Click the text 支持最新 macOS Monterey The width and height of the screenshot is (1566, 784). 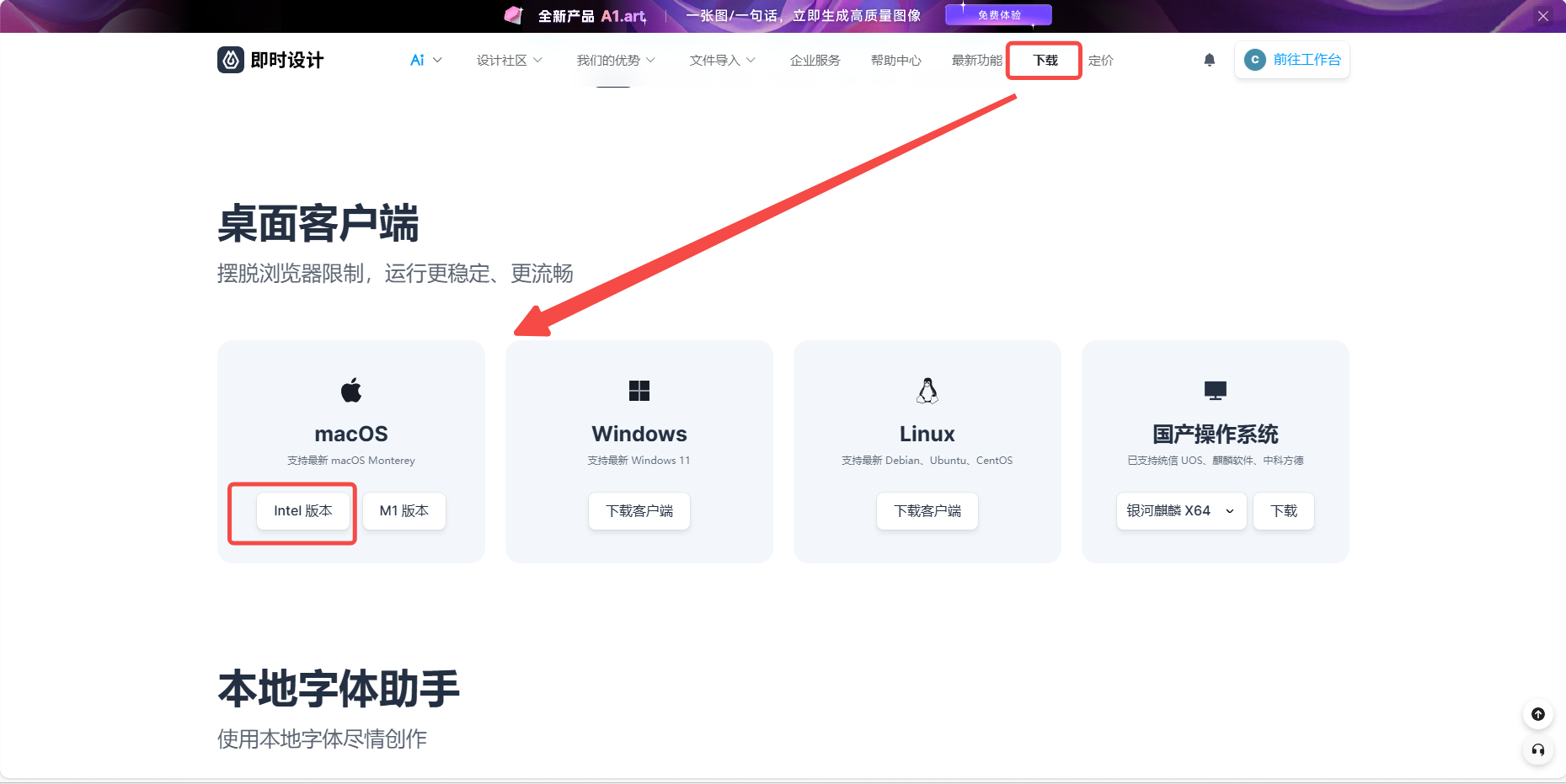click(351, 461)
